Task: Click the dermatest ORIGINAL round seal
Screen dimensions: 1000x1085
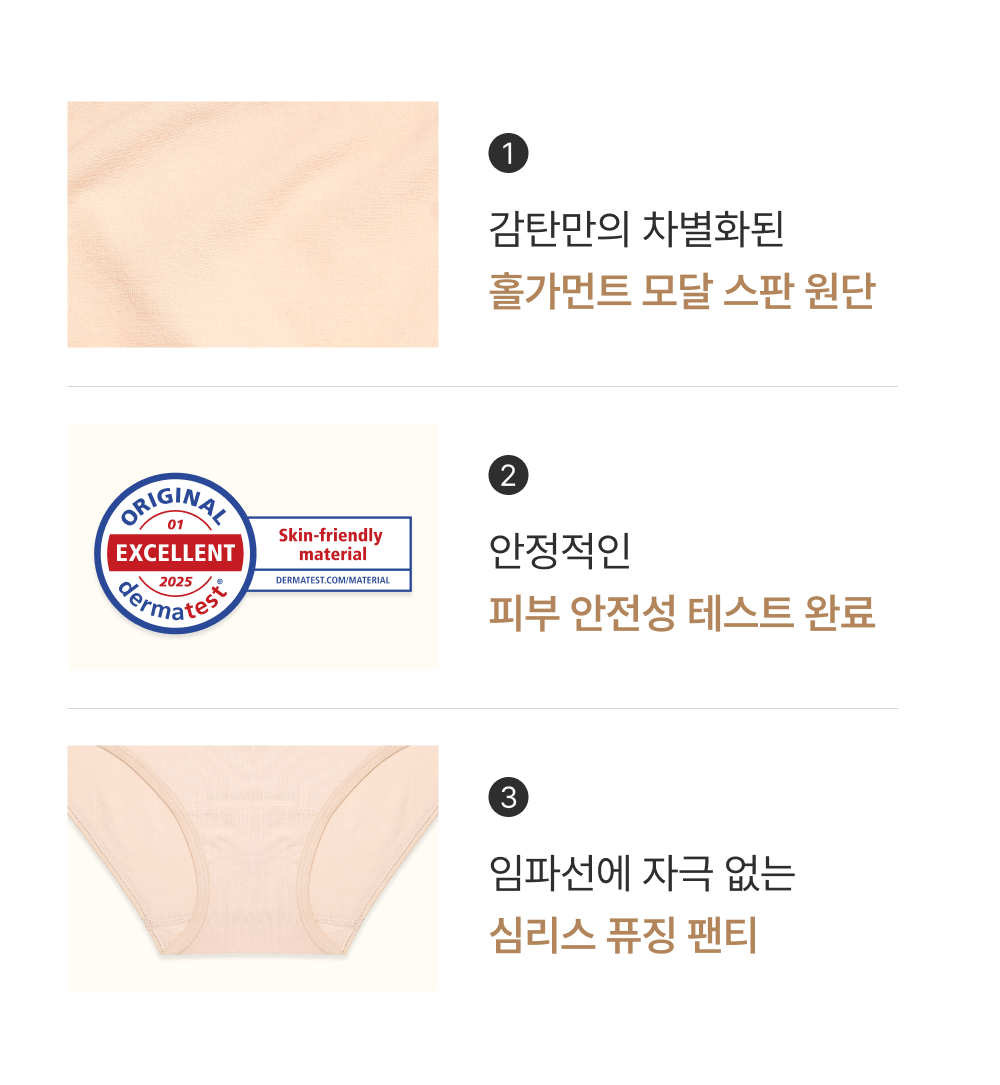Action: pyautogui.click(x=175, y=553)
